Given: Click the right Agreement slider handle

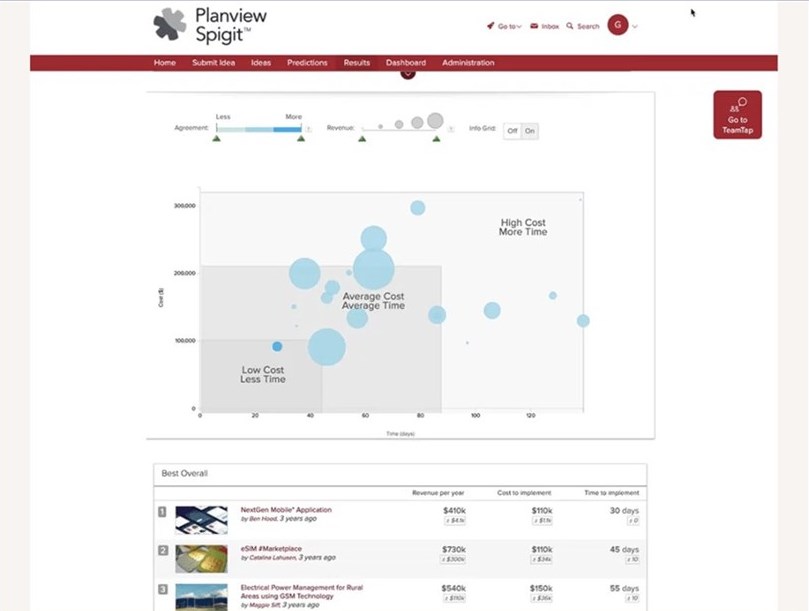Looking at the screenshot, I should pos(300,139).
